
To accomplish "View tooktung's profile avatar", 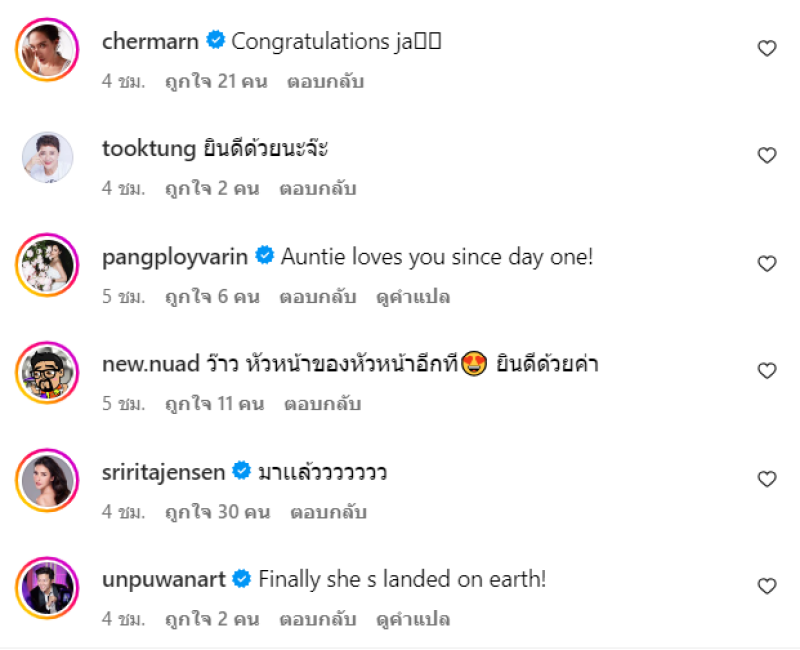I will 47,157.
